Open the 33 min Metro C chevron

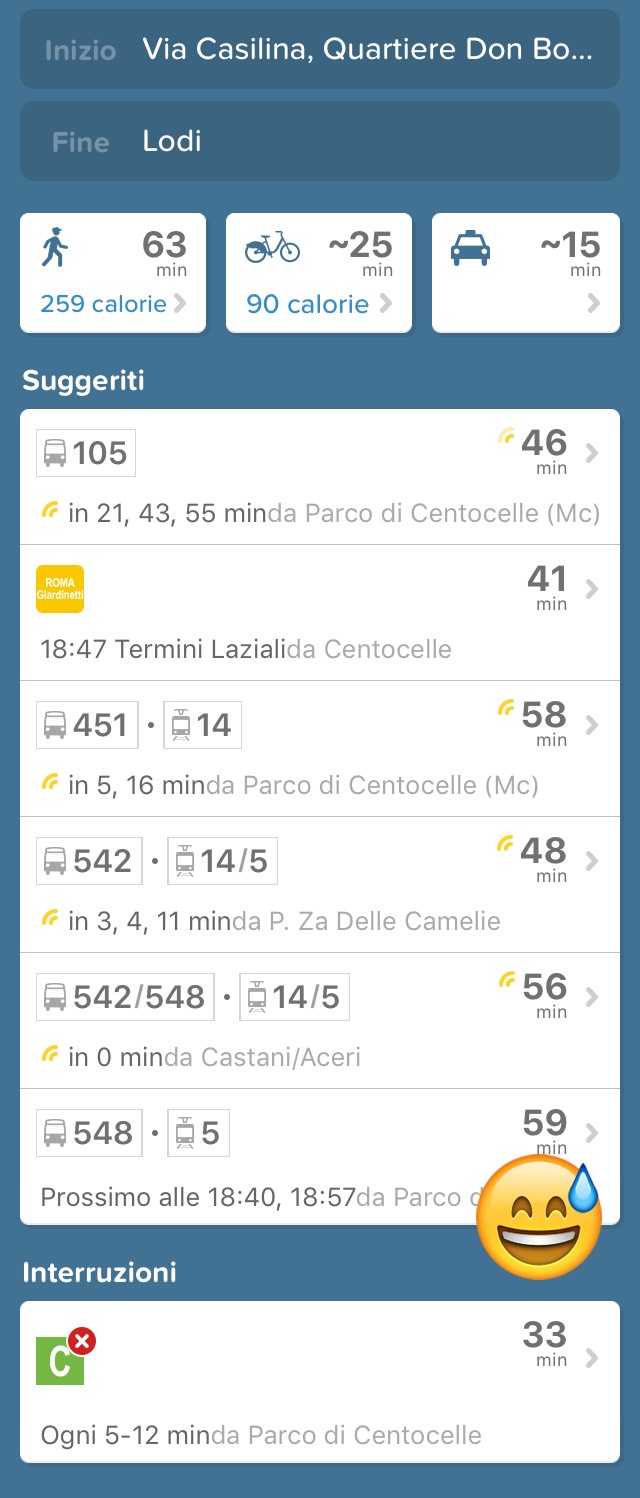point(592,1357)
